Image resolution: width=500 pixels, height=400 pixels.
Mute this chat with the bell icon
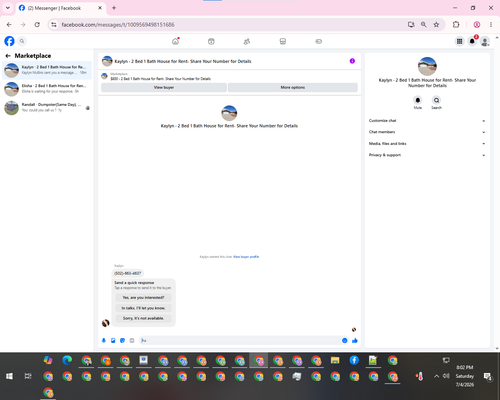pos(418,100)
